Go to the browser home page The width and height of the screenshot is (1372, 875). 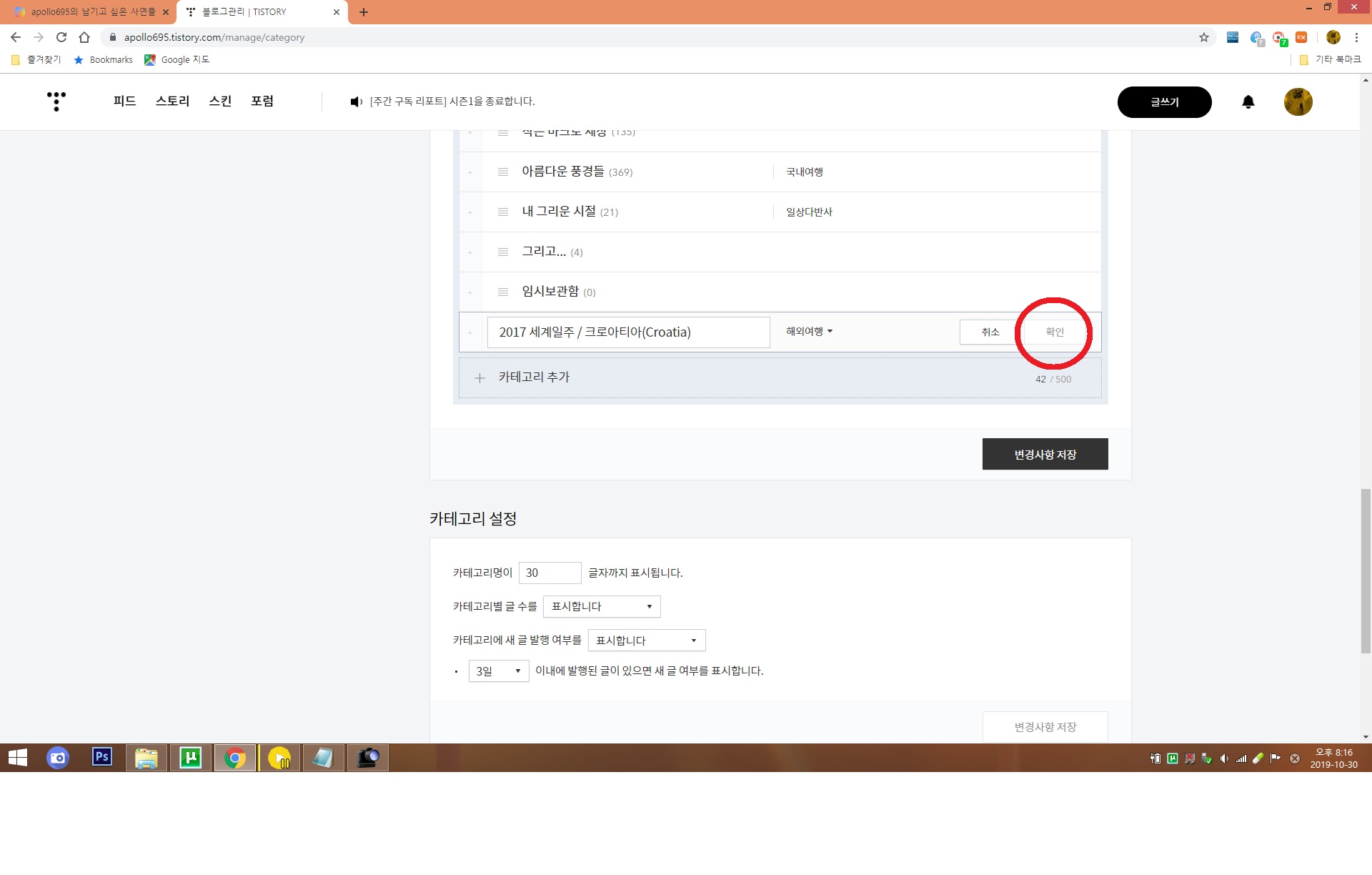[84, 37]
